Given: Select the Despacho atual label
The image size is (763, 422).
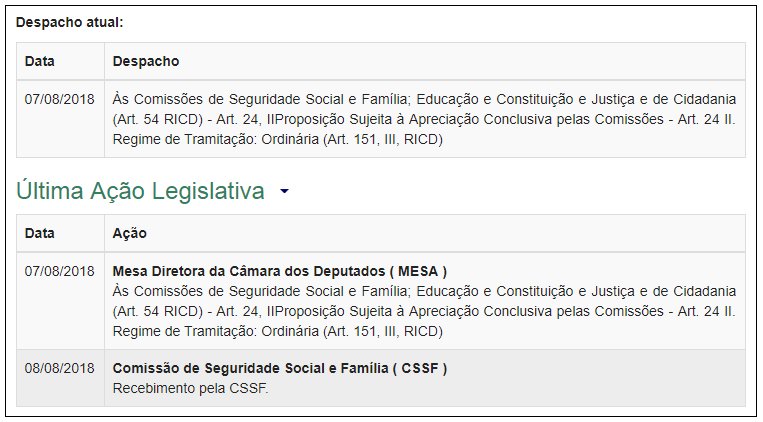Looking at the screenshot, I should (x=69, y=21).
